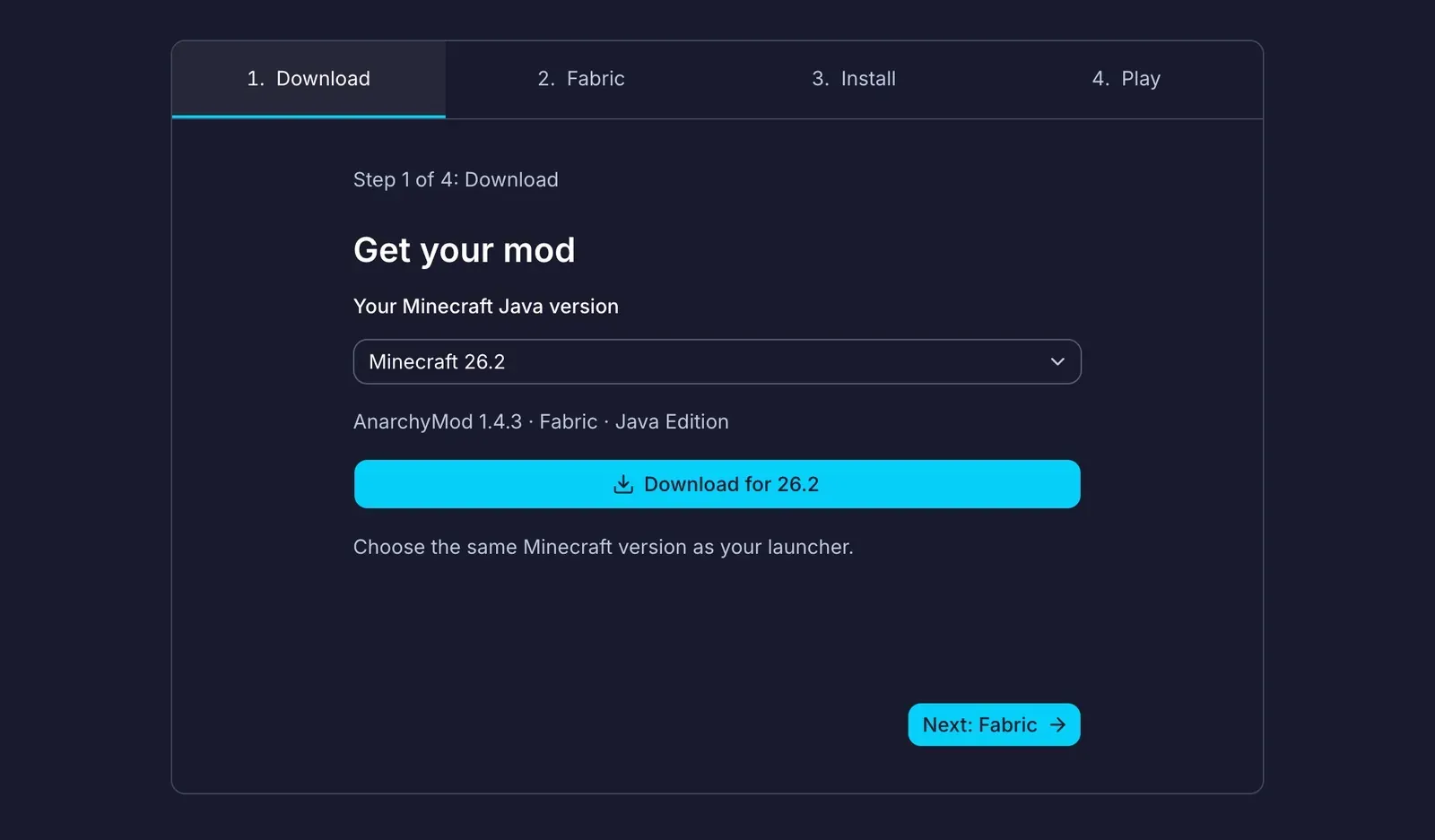Click the download tray icon on the download button
Screen dimensions: 1435x840
tap(623, 484)
